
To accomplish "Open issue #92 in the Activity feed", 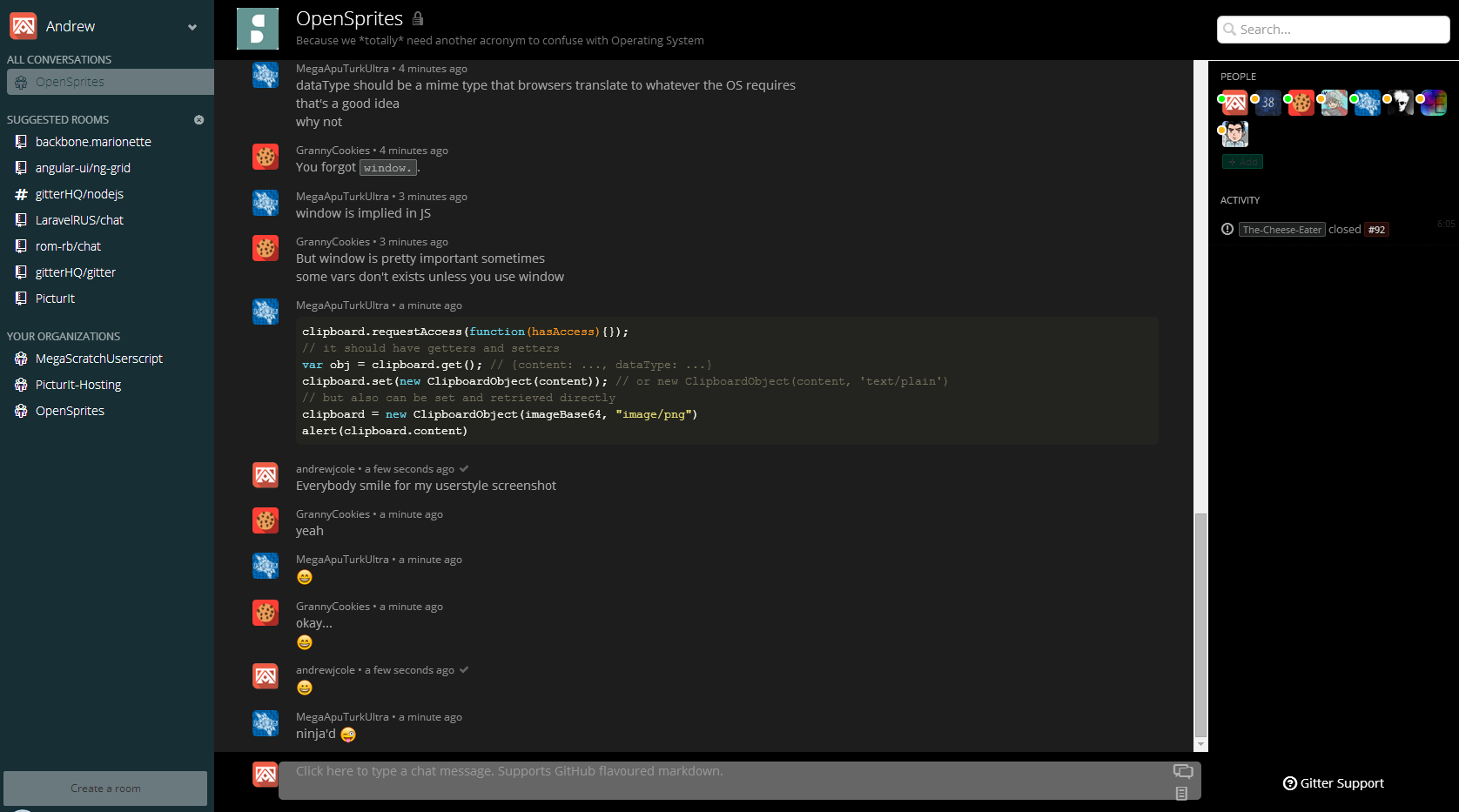I will pos(1376,229).
